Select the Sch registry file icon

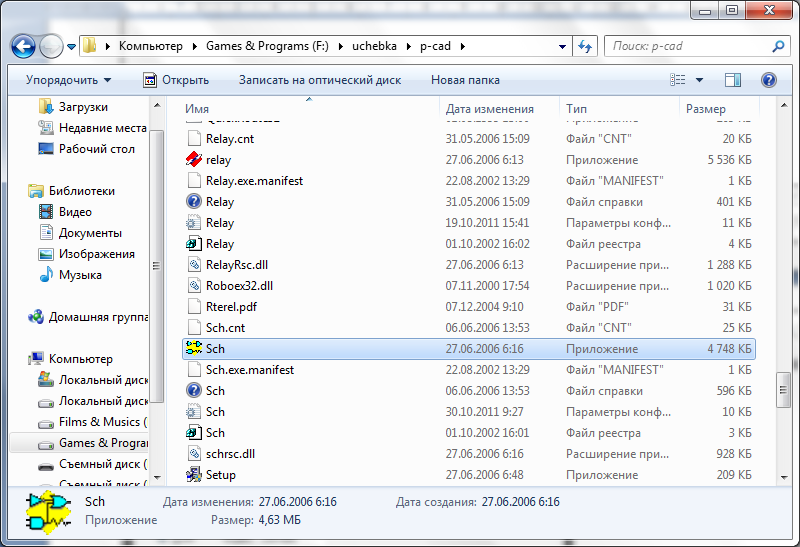coord(194,433)
